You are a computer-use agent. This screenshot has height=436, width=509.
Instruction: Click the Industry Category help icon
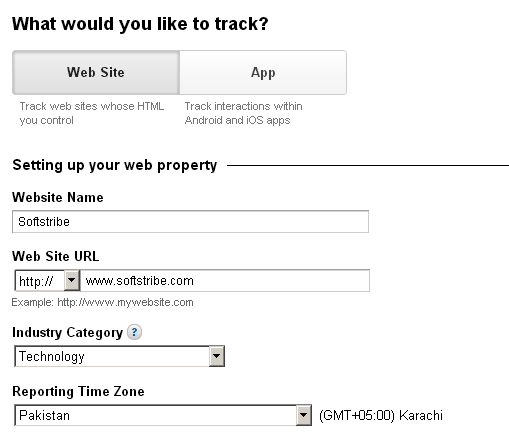tap(134, 332)
